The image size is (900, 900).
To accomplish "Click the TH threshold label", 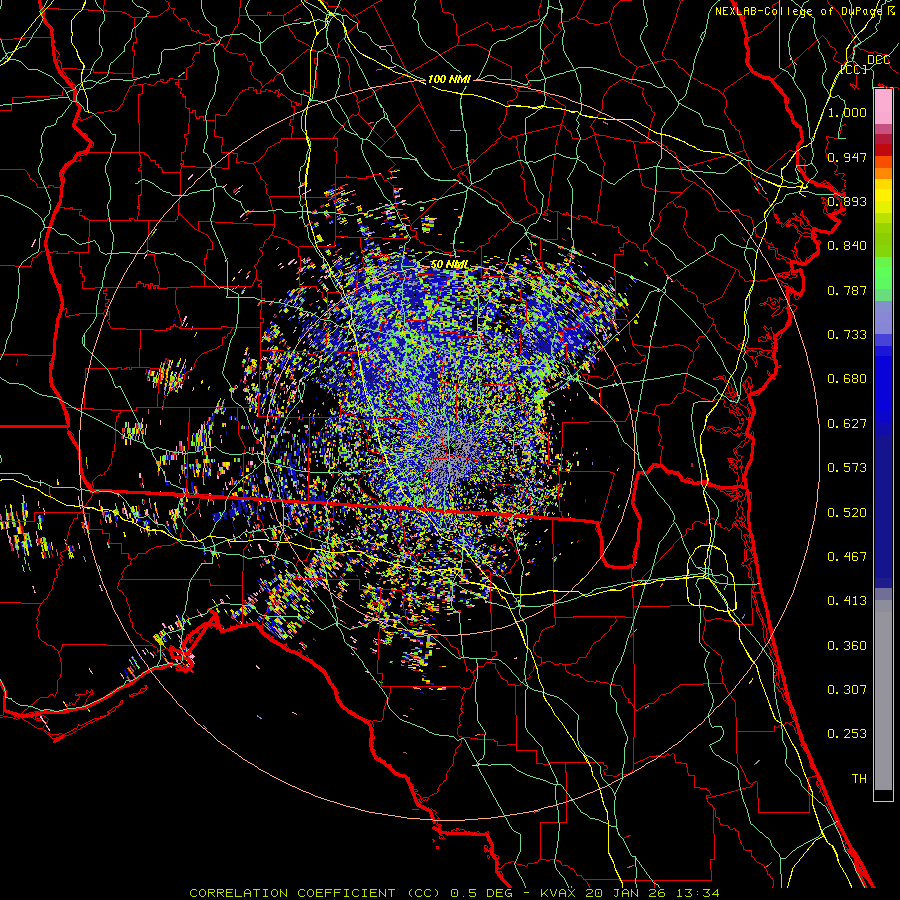I will pos(859,779).
